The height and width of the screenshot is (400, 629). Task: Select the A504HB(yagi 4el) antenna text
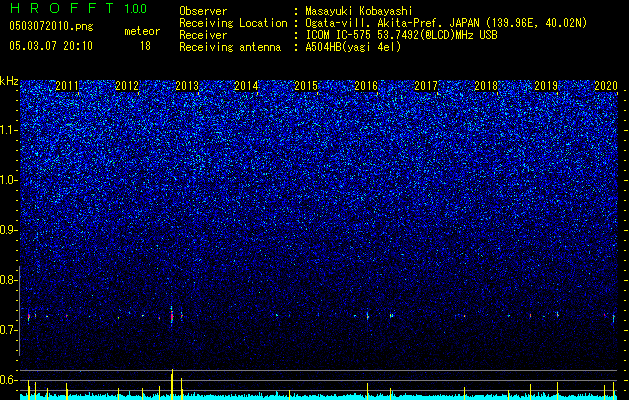[353, 47]
